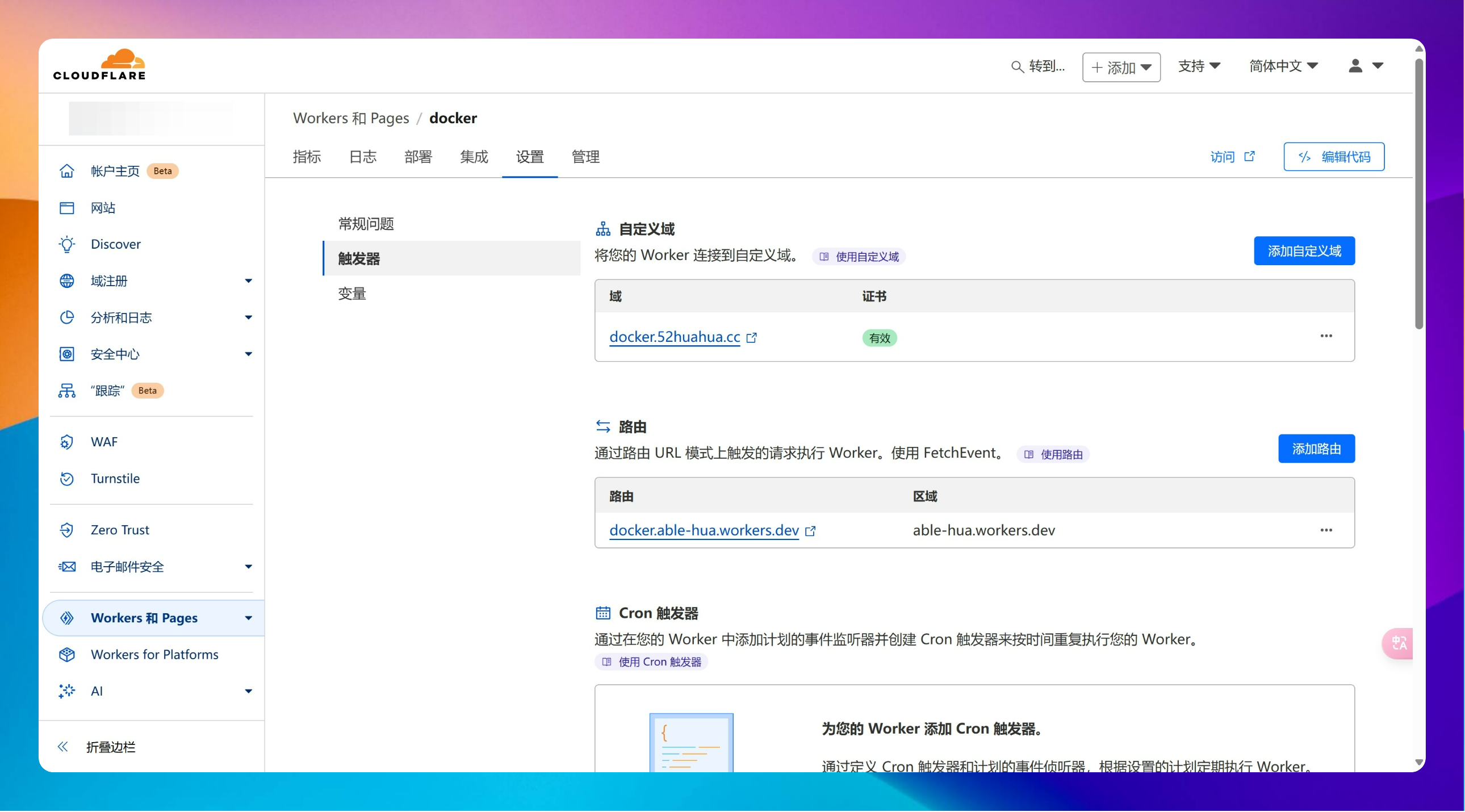Switch to the 集成 tab
This screenshot has height=812, width=1465.
point(474,157)
